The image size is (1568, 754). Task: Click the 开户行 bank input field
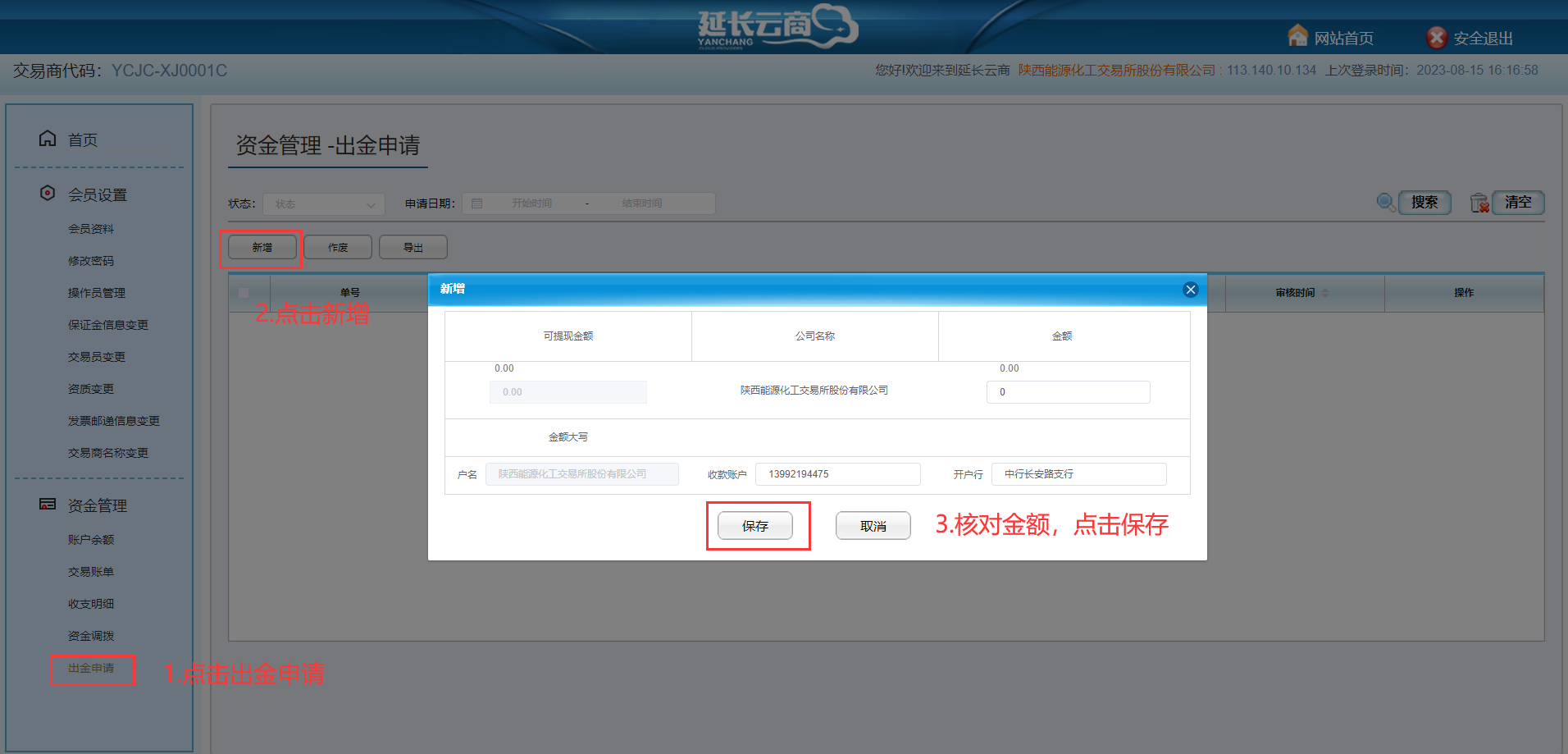click(1079, 474)
